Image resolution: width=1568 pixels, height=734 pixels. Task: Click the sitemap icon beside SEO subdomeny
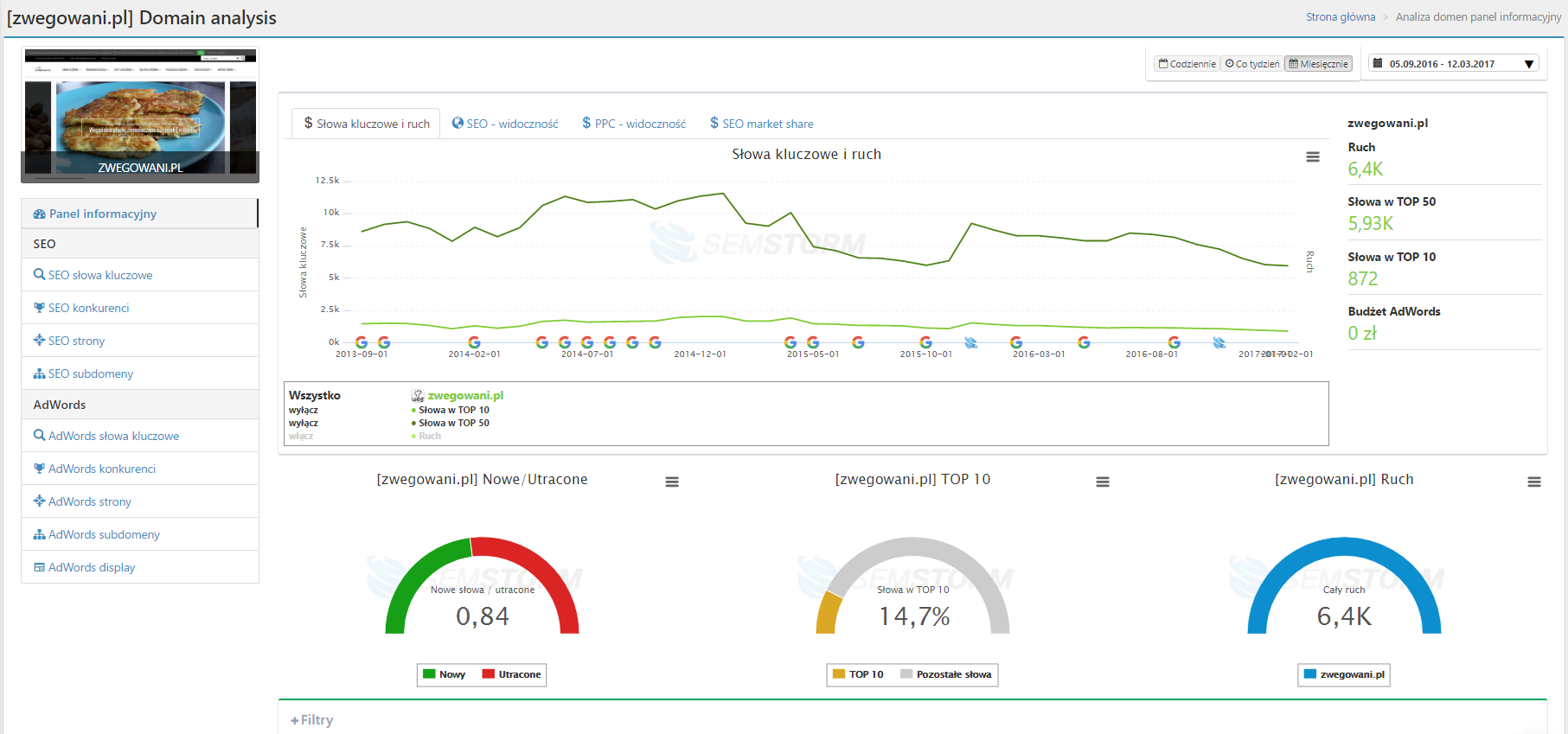point(39,373)
